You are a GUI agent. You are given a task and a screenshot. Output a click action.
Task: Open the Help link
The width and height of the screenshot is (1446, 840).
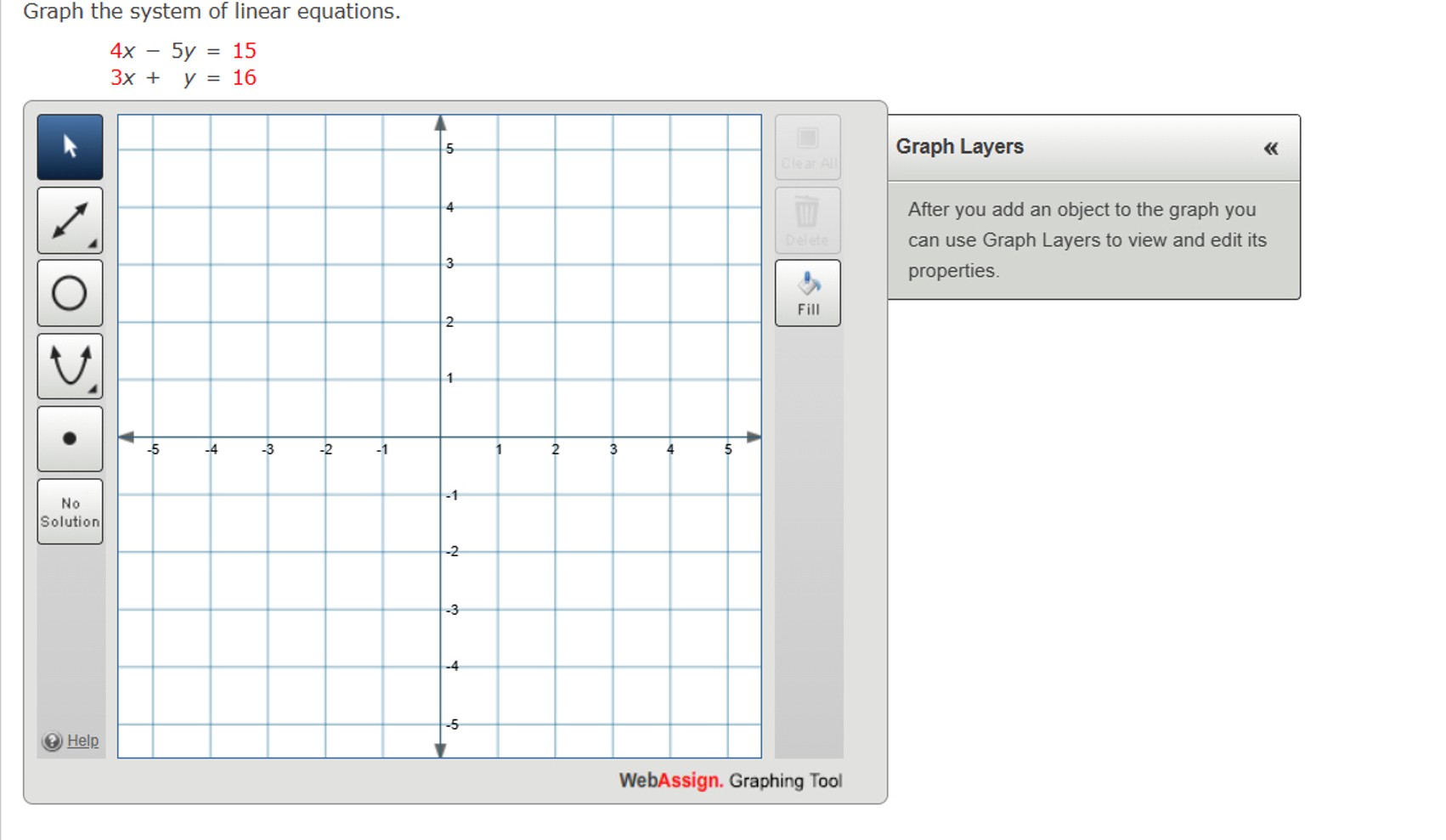pyautogui.click(x=82, y=741)
